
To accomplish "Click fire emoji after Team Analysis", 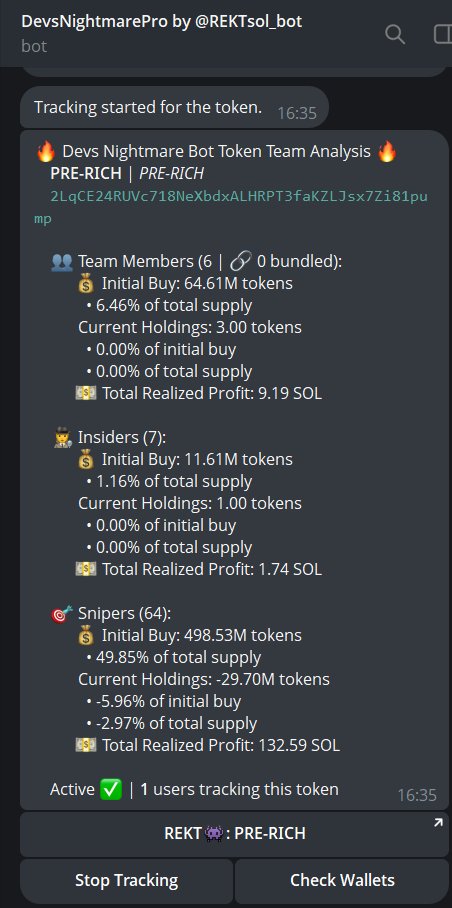I will 387,152.
